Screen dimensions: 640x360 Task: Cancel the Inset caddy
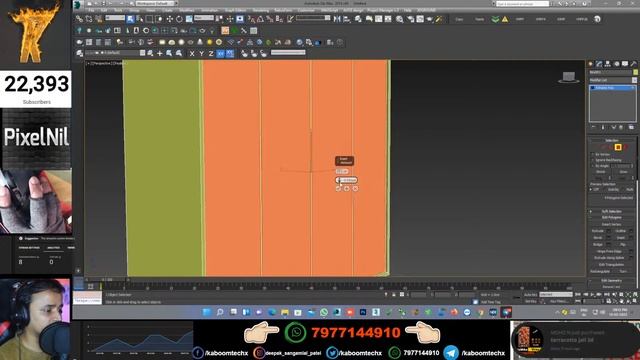(355, 189)
